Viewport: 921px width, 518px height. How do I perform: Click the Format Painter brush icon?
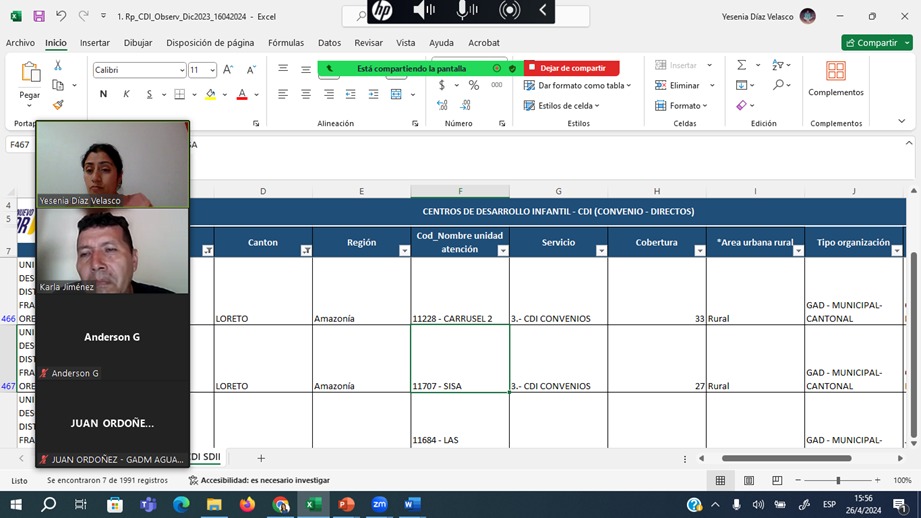click(x=58, y=105)
